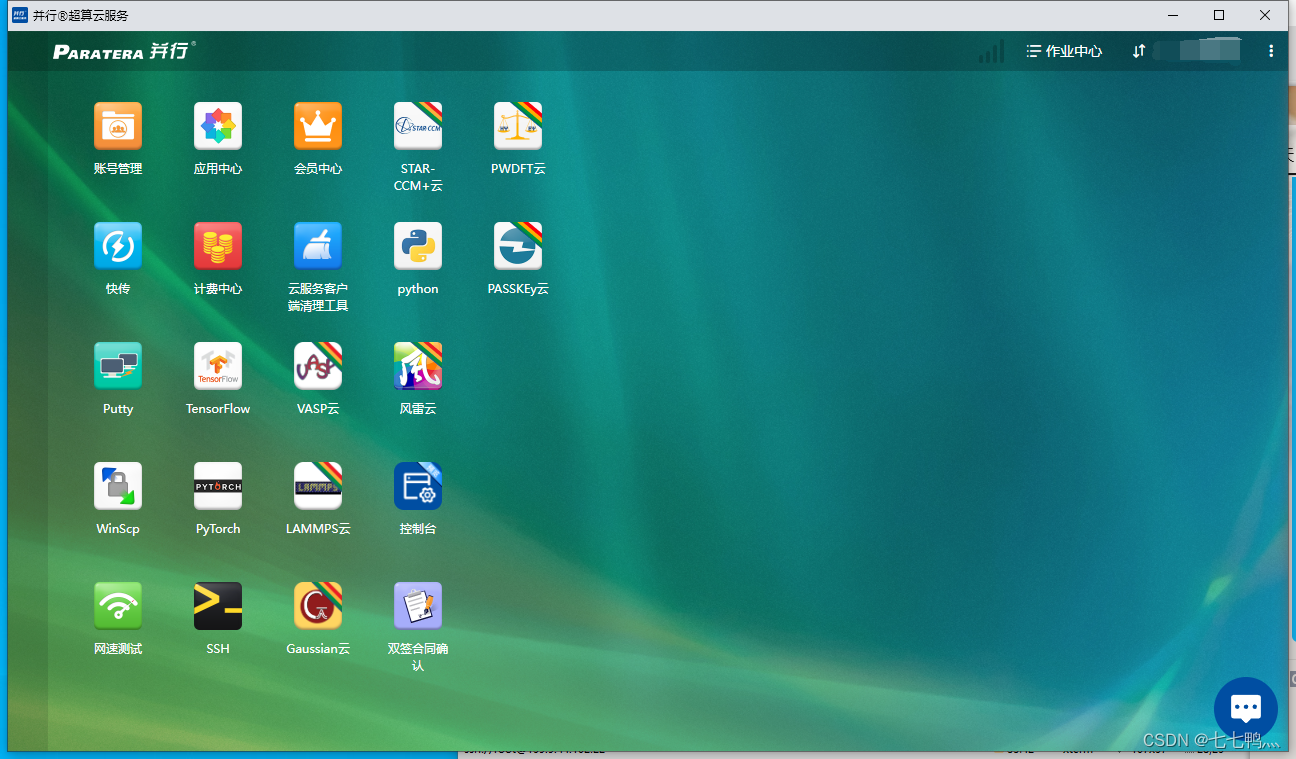
Task: Open the 会员中心 crown icon
Action: (x=318, y=126)
